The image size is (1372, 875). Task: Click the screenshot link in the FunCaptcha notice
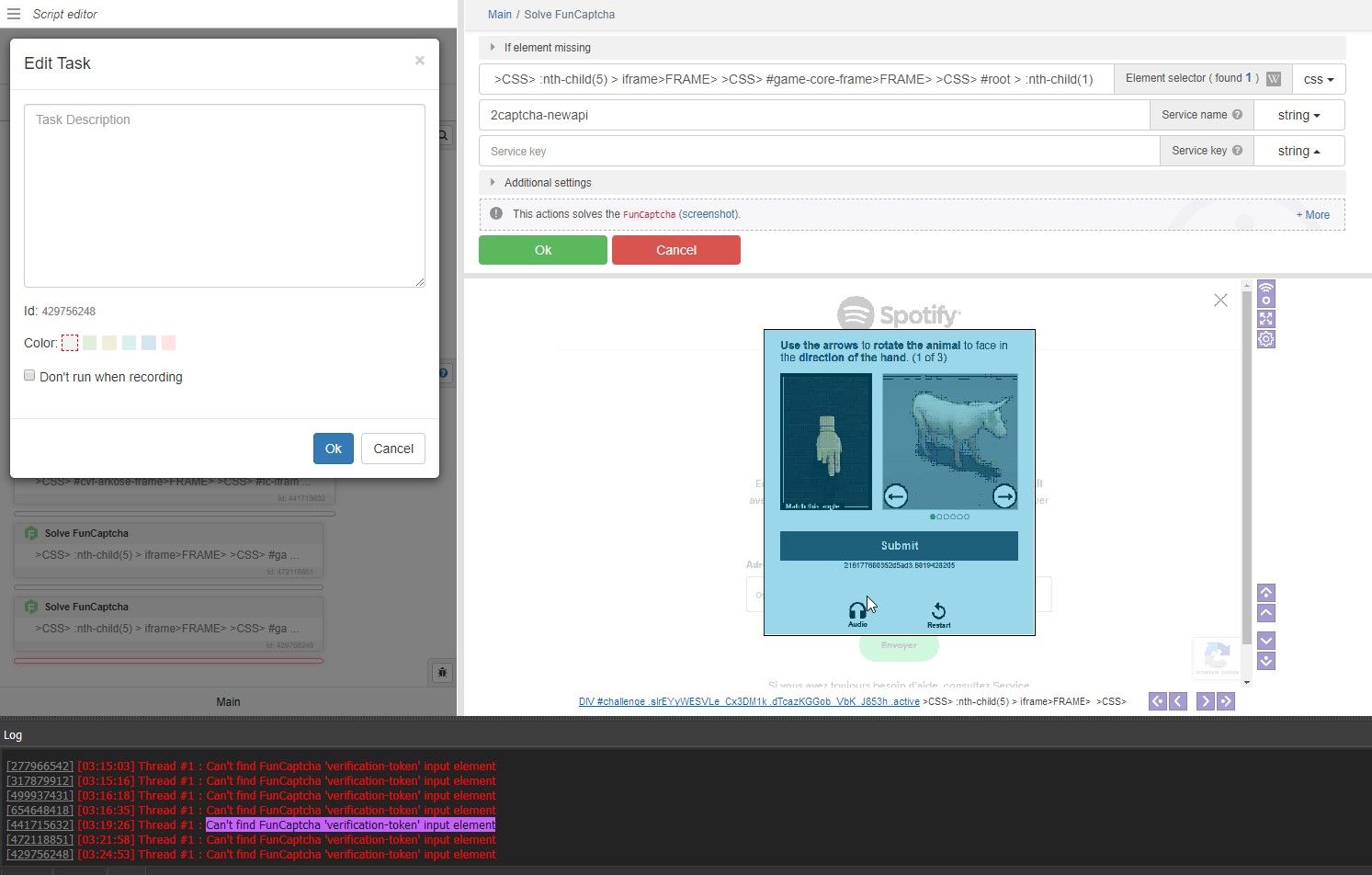(x=709, y=213)
